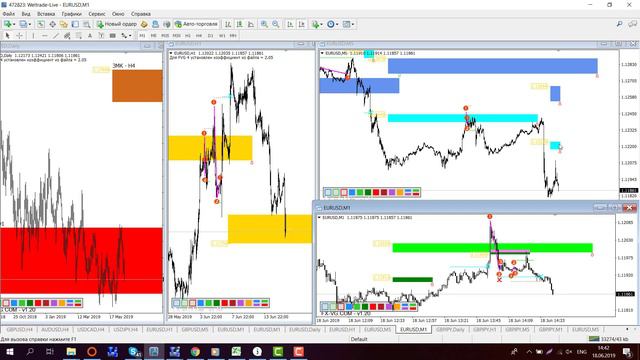The width and height of the screenshot is (640, 360).
Task: Open the Файл menu
Action: point(9,14)
